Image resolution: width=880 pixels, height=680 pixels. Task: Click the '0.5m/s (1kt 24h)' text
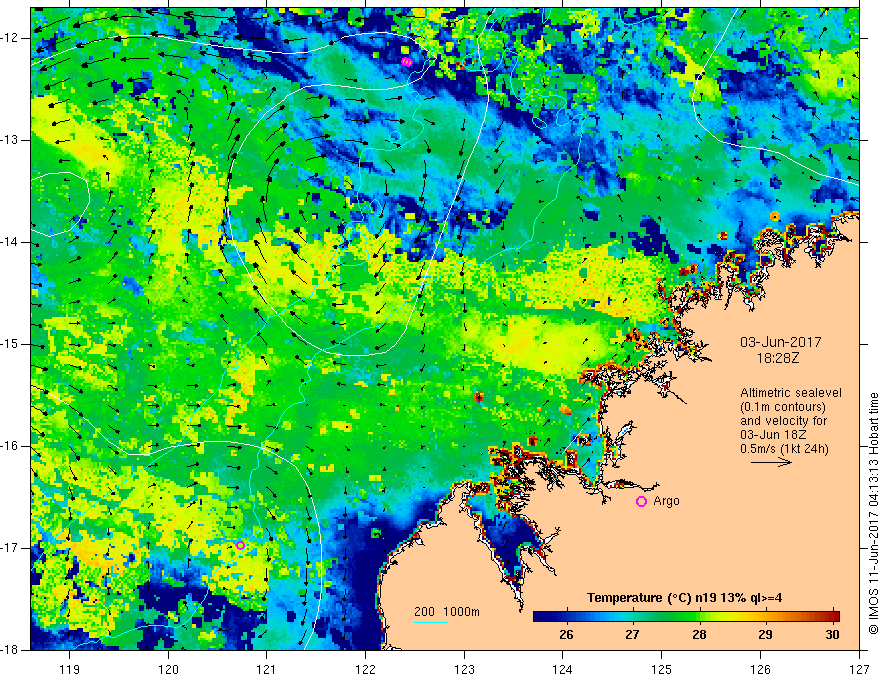(784, 449)
